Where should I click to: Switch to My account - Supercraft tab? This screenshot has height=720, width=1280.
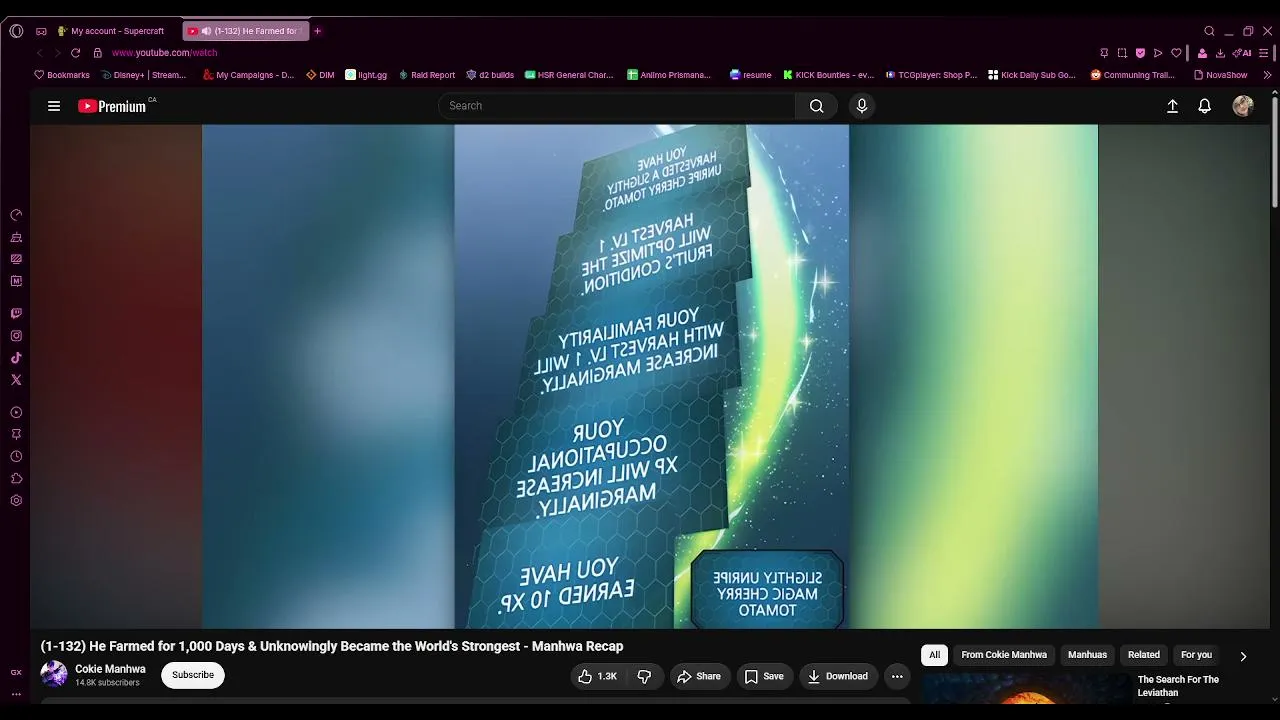pyautogui.click(x=111, y=31)
